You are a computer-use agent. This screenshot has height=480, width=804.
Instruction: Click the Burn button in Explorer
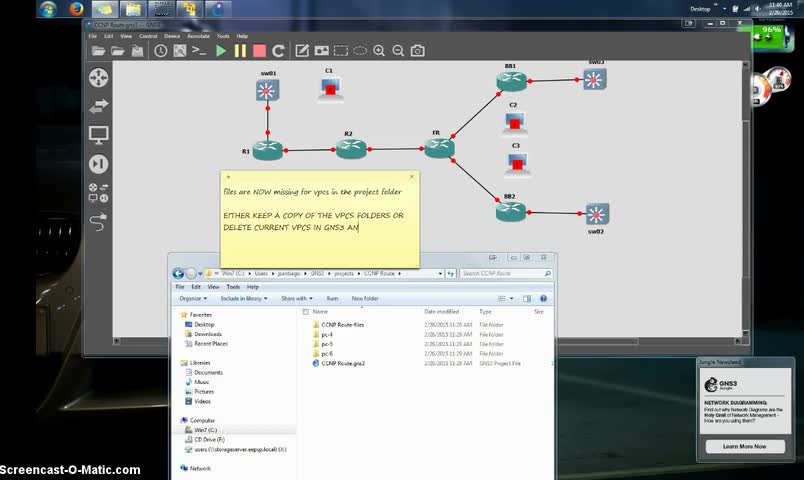332,298
